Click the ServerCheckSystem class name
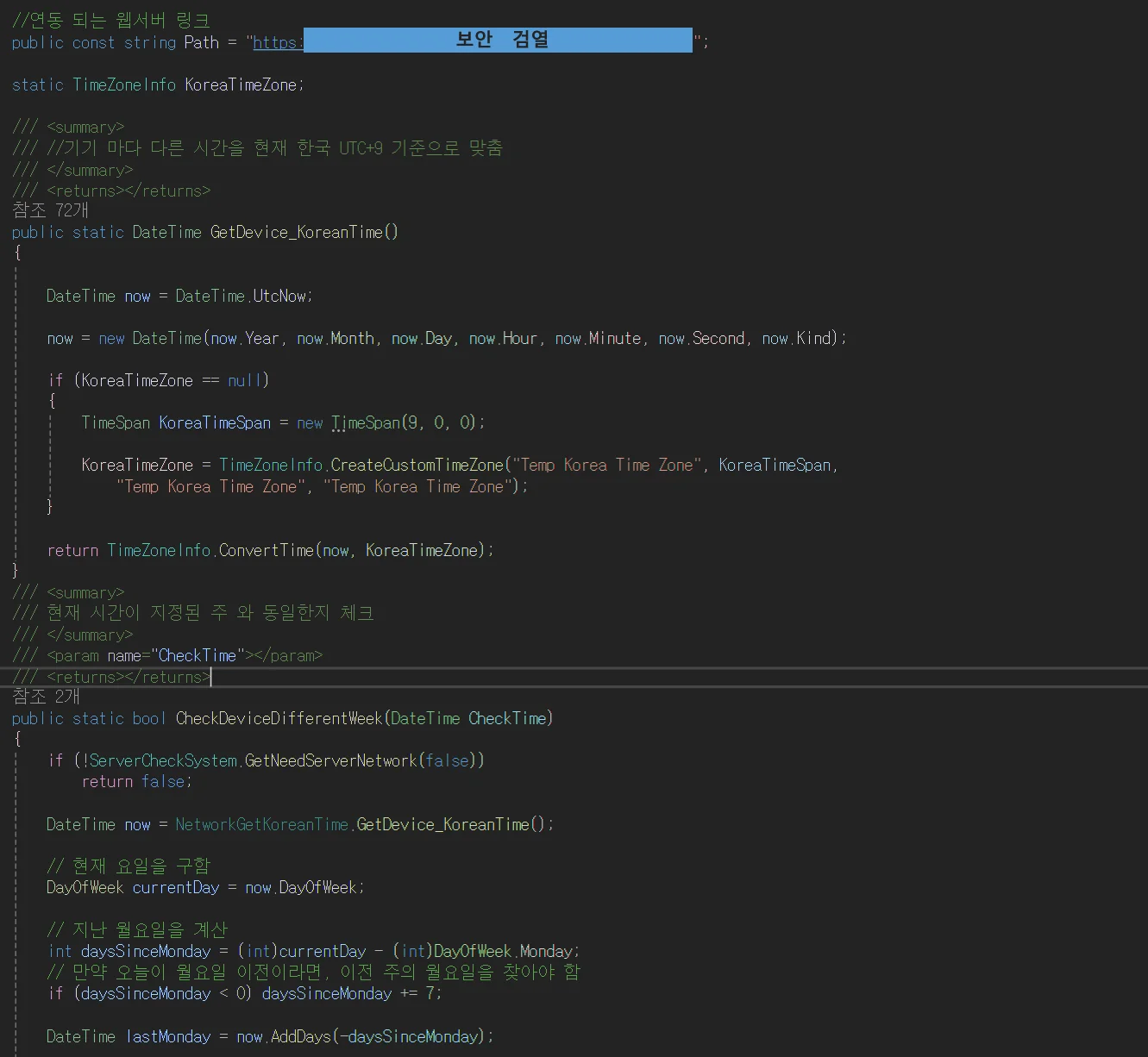This screenshot has height=1057, width=1148. click(163, 760)
